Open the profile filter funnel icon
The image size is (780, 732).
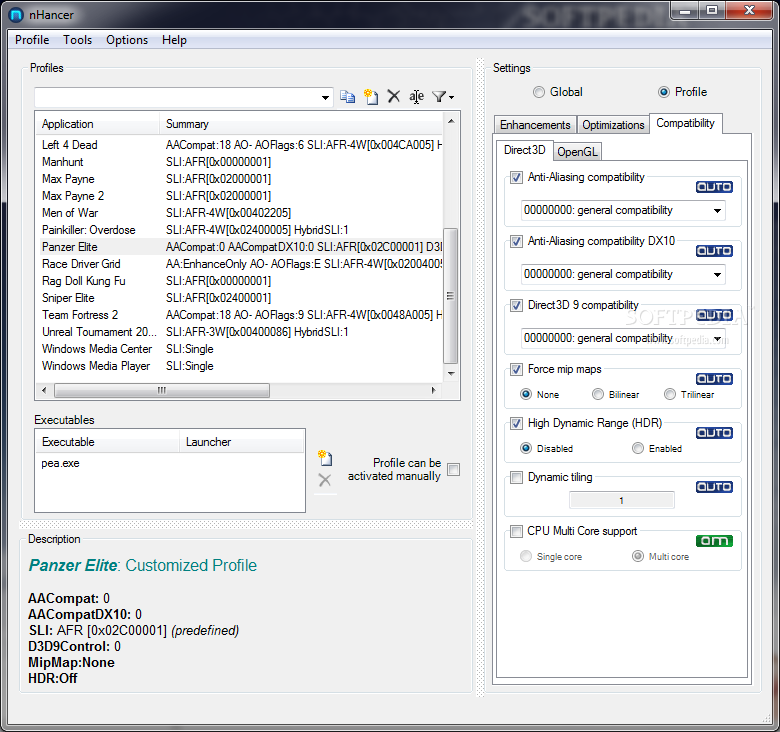click(442, 96)
